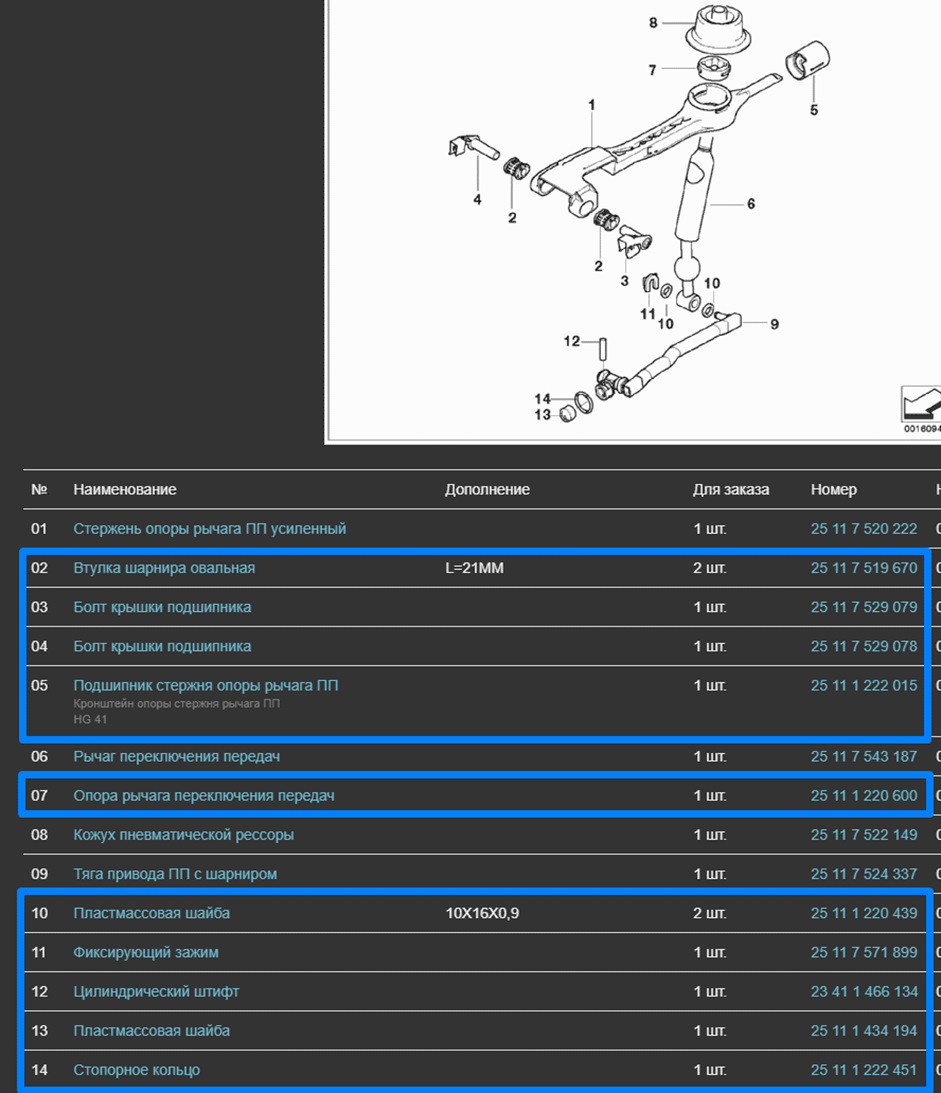941x1093 pixels.
Task: Click '2 шт.' quantity in row 10
Action: [710, 912]
